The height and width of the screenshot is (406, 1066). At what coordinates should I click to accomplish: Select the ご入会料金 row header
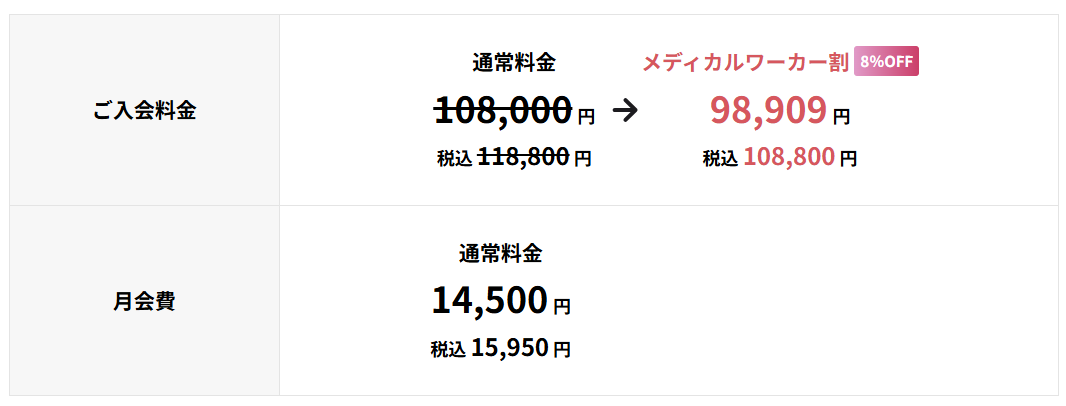(144, 110)
